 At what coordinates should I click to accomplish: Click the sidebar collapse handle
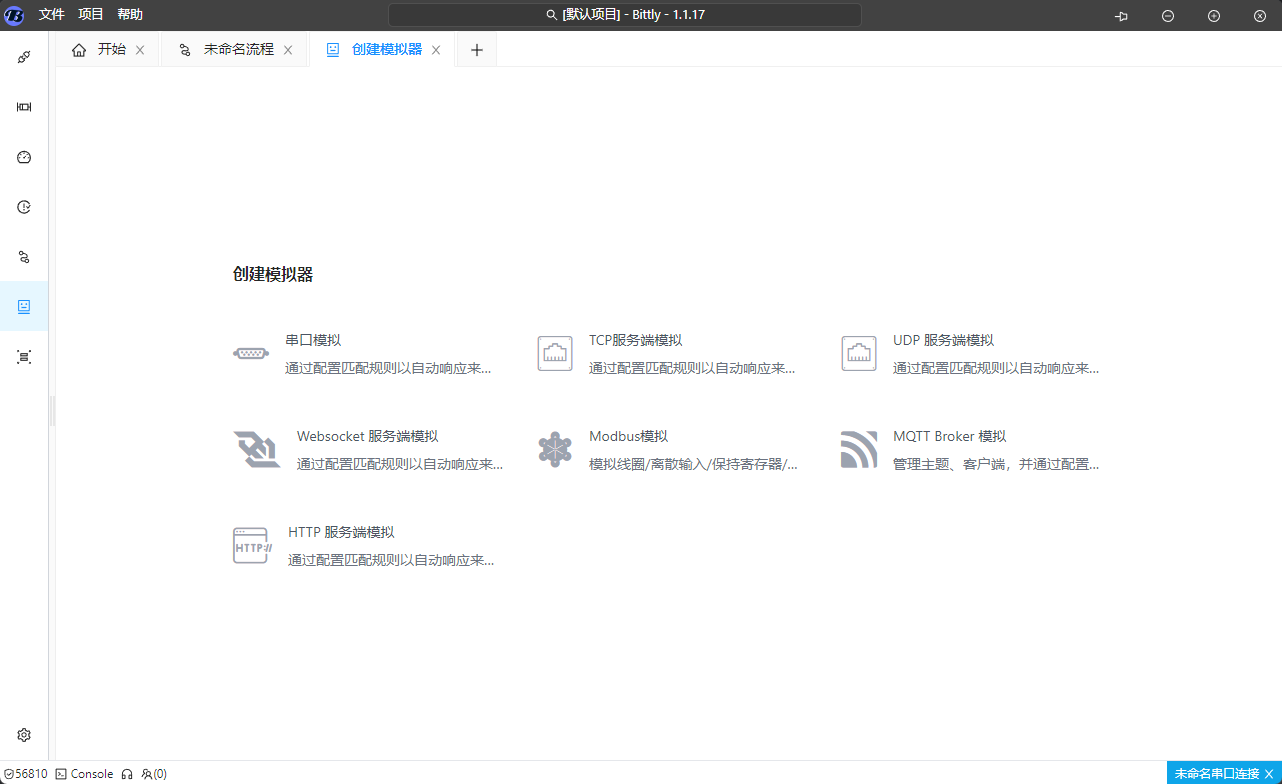click(x=52, y=410)
